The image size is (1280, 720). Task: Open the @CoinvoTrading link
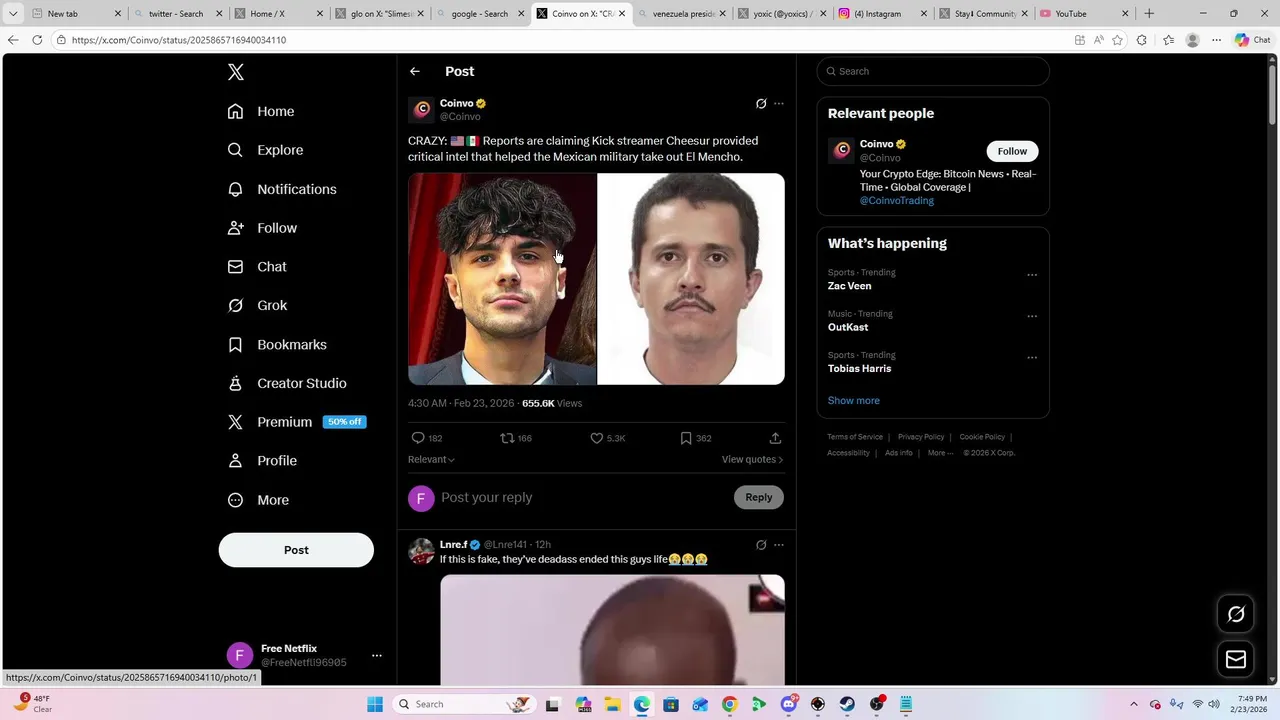897,200
